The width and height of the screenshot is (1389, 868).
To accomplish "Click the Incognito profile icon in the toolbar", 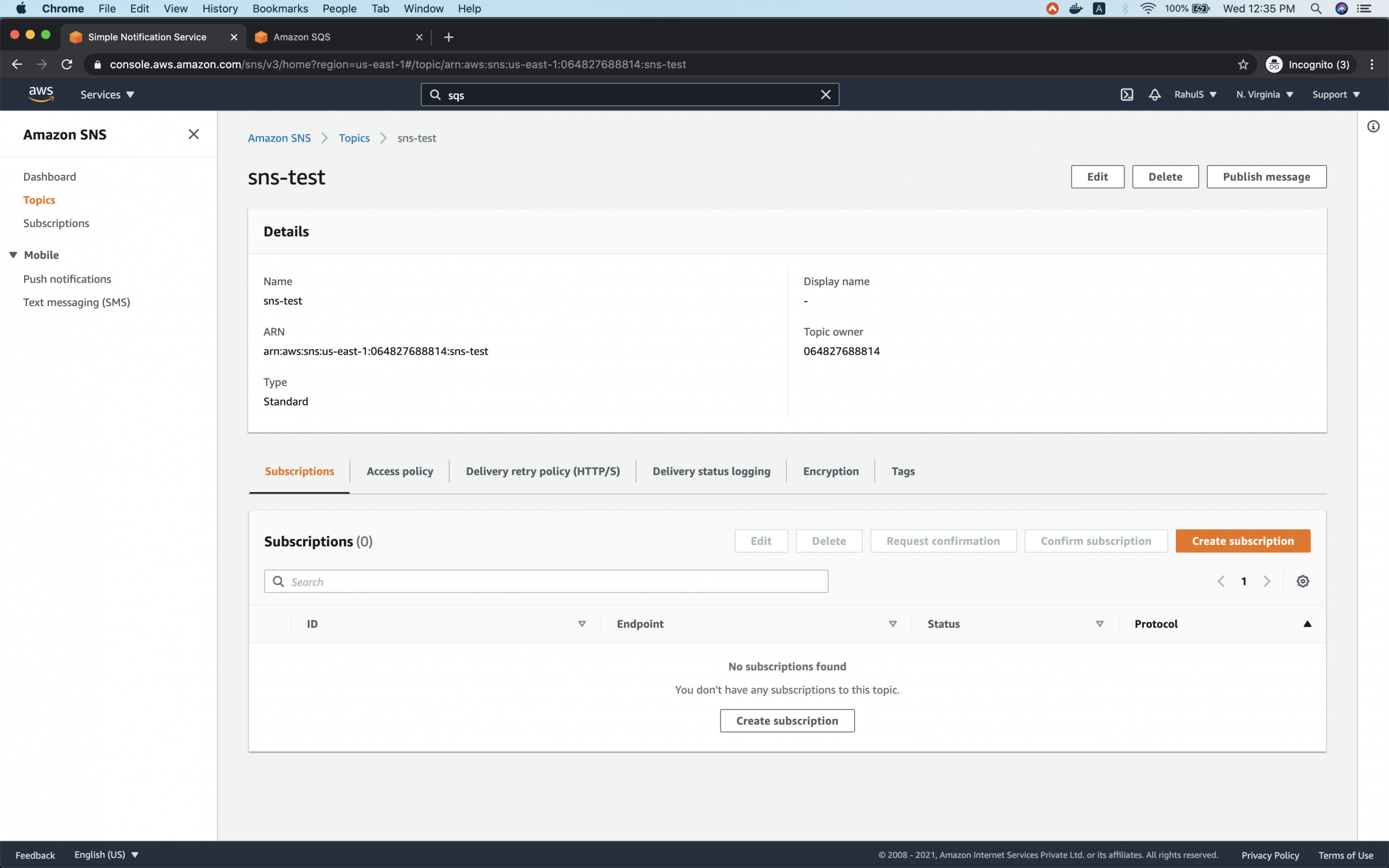I will (x=1274, y=64).
